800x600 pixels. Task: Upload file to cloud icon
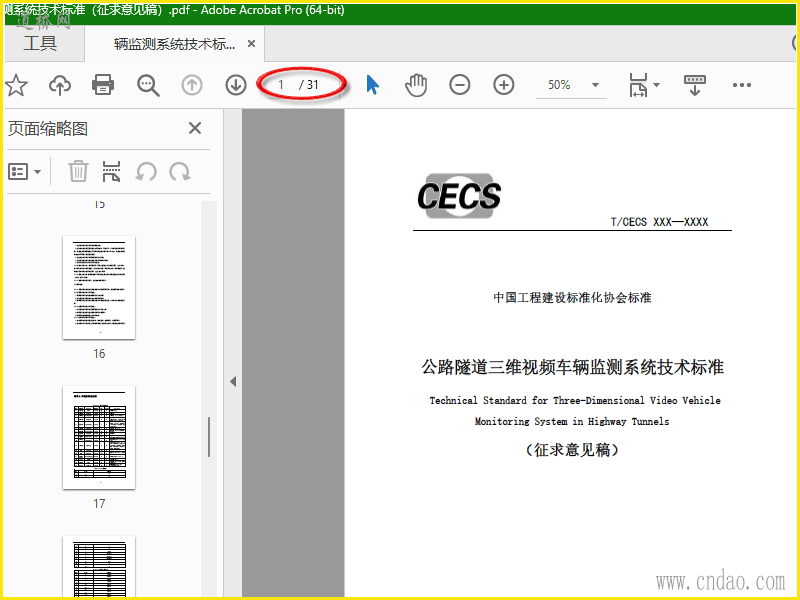(60, 85)
